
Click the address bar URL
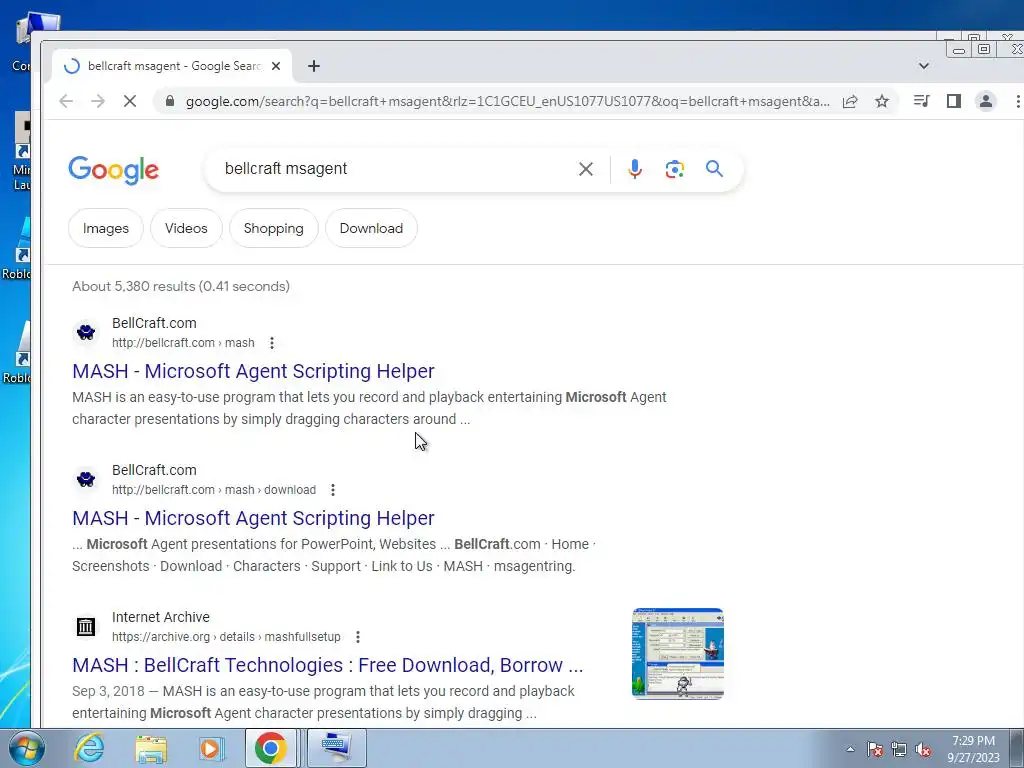507,101
